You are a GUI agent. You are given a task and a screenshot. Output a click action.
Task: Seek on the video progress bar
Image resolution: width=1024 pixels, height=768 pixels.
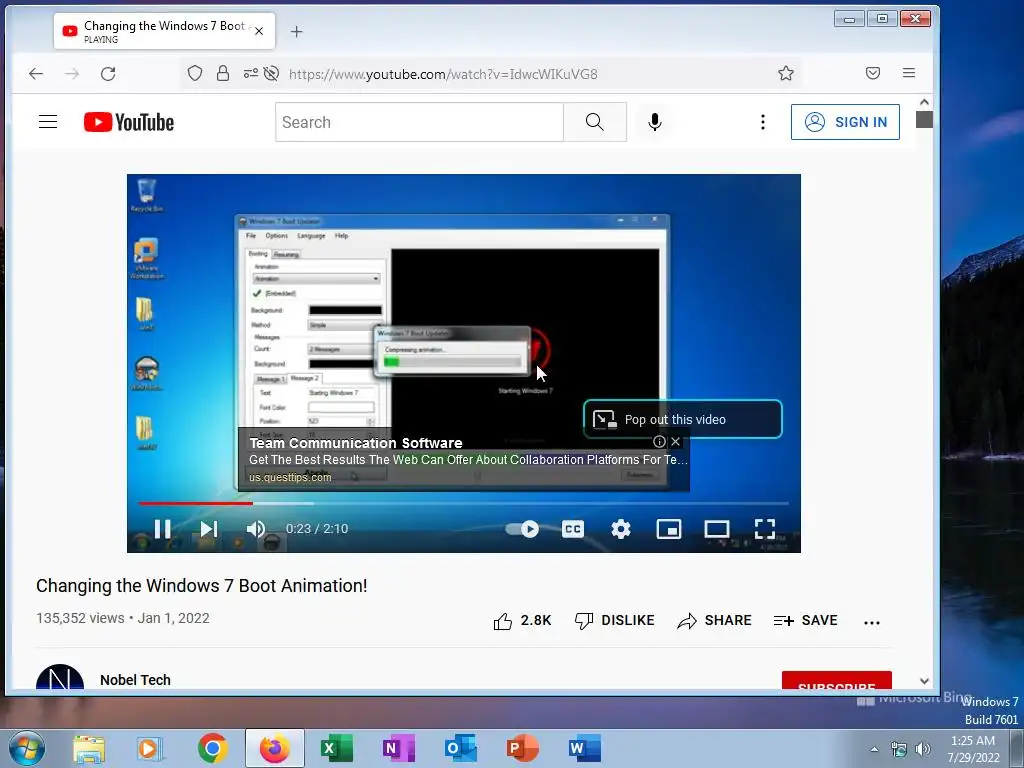463,504
